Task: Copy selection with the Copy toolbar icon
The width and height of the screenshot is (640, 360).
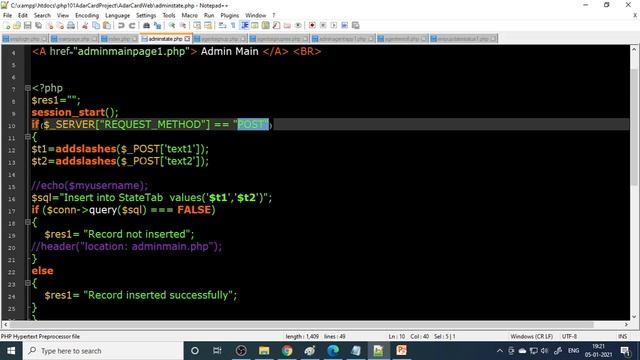Action: tap(96, 25)
